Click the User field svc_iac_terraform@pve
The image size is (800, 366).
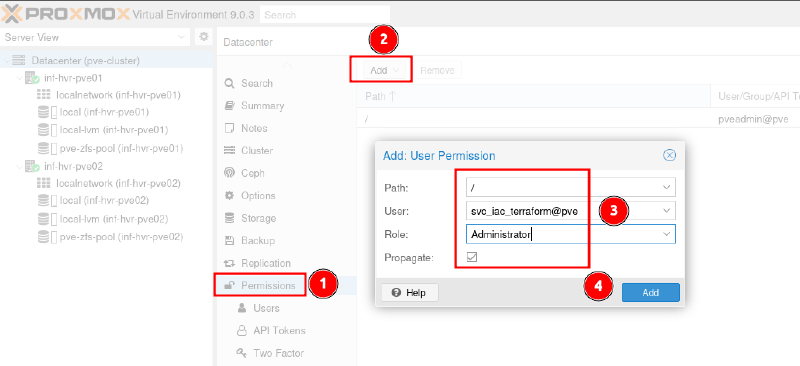pyautogui.click(x=562, y=210)
